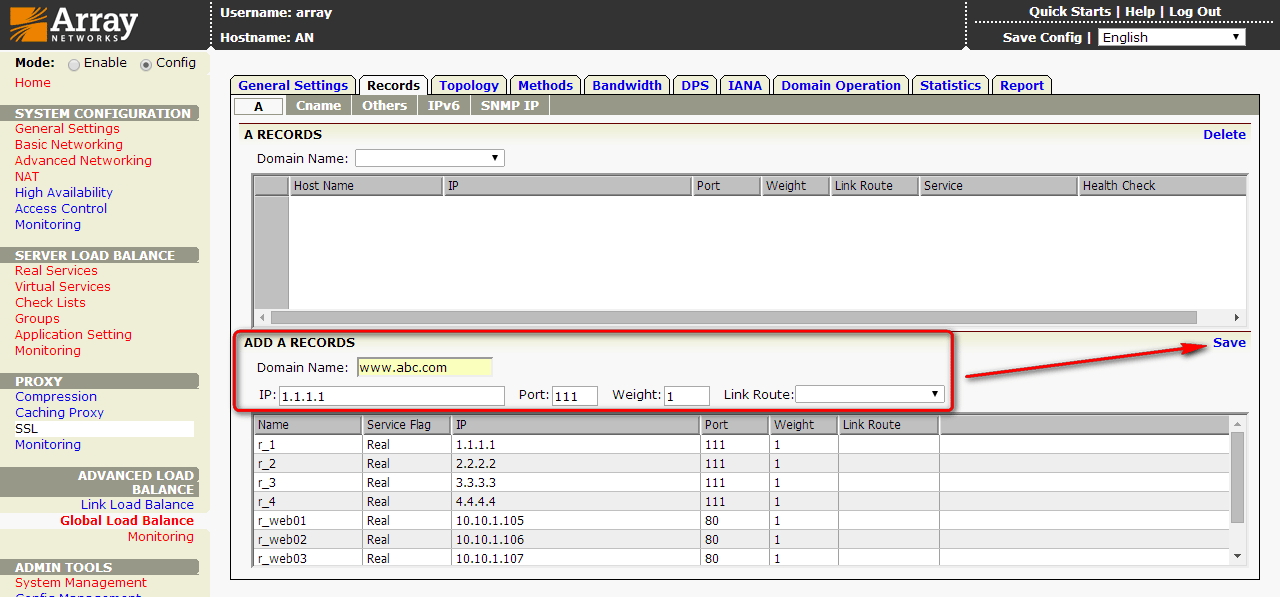This screenshot has width=1280, height=597.
Task: Focus the Domain Name field containing www.abc.com
Action: [425, 367]
